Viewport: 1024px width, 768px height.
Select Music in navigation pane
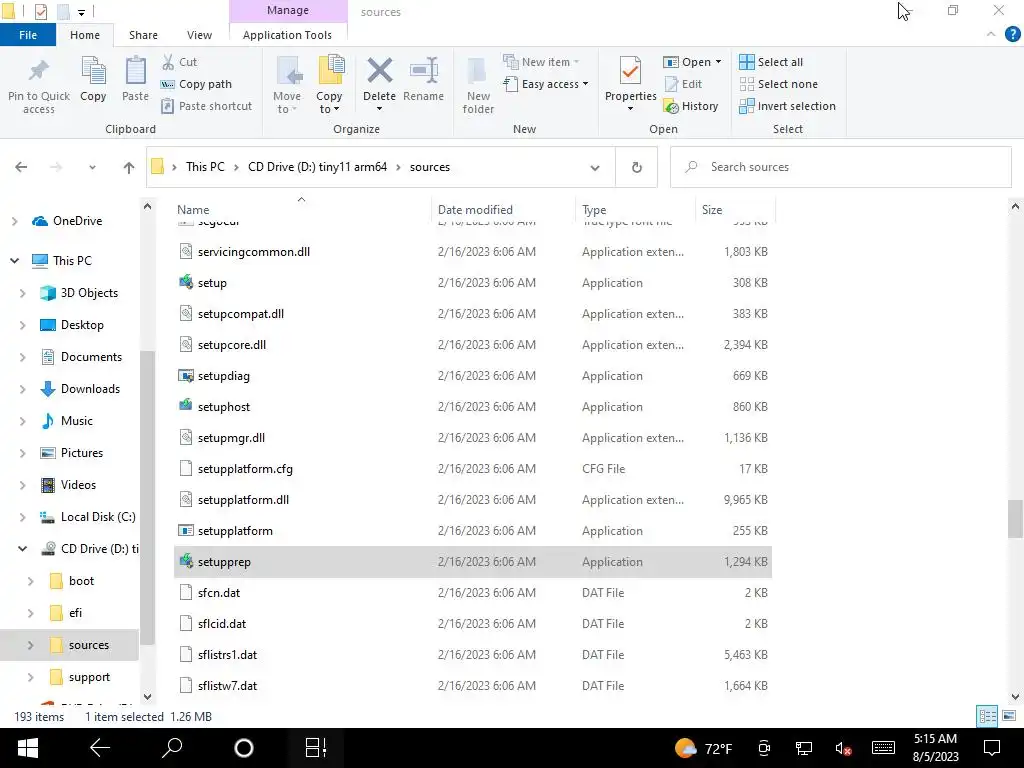[x=76, y=421]
